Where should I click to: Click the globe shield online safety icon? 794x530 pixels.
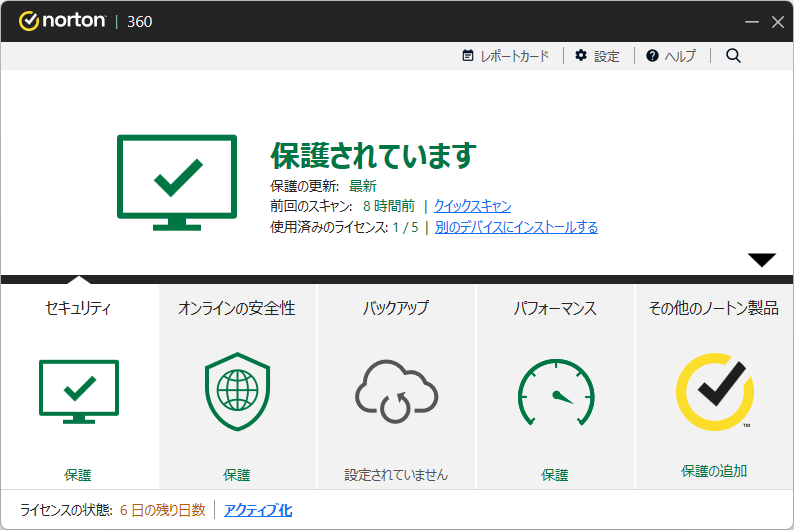(237, 391)
